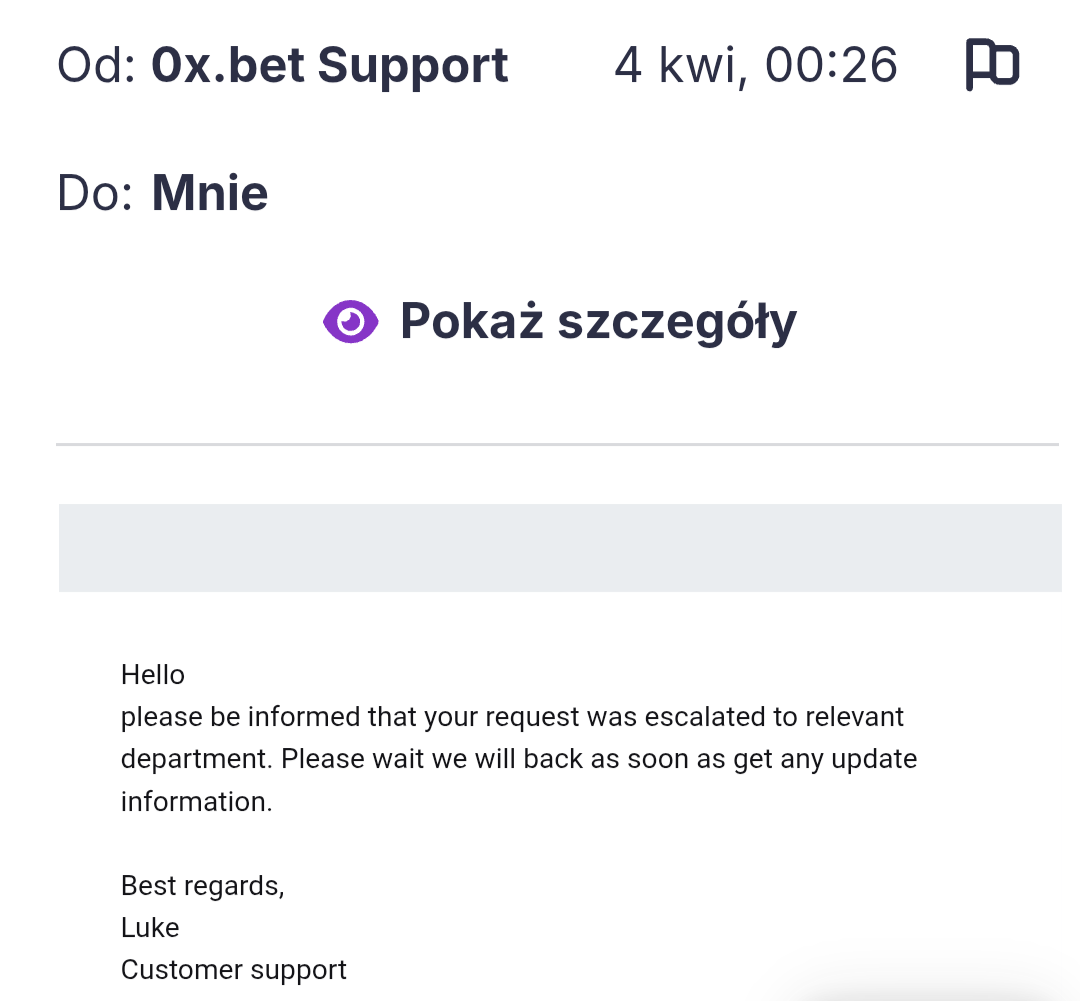Flag this email with the flag icon
This screenshot has height=1001, width=1080.
991,66
